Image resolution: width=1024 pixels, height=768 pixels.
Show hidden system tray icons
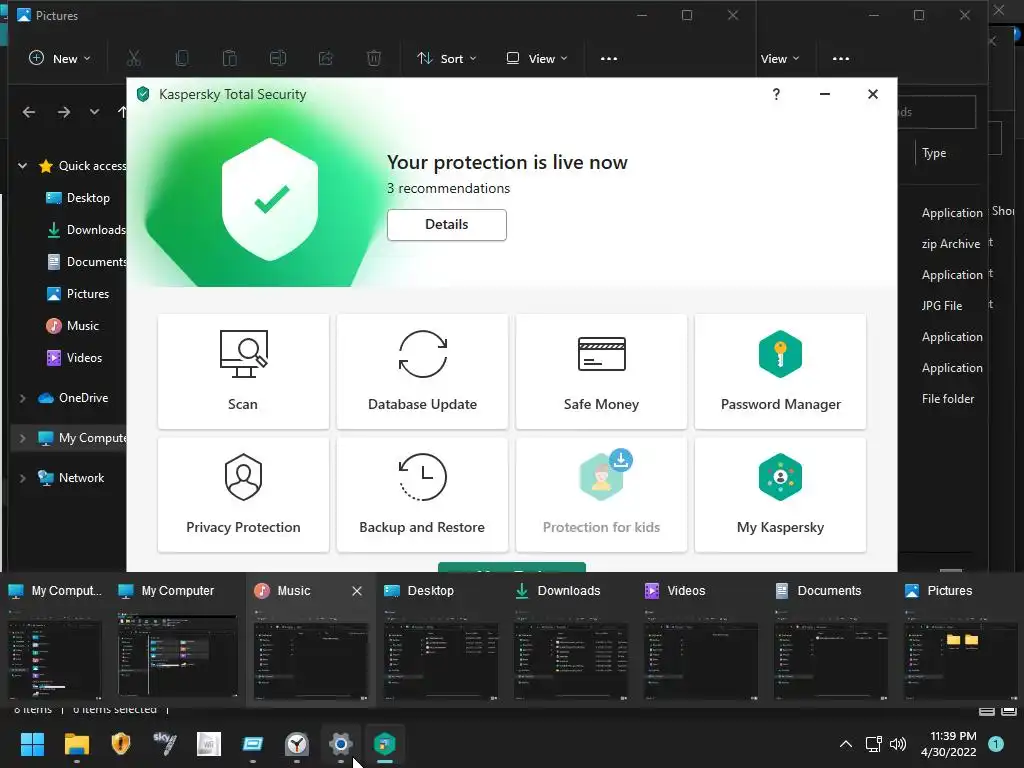(846, 744)
